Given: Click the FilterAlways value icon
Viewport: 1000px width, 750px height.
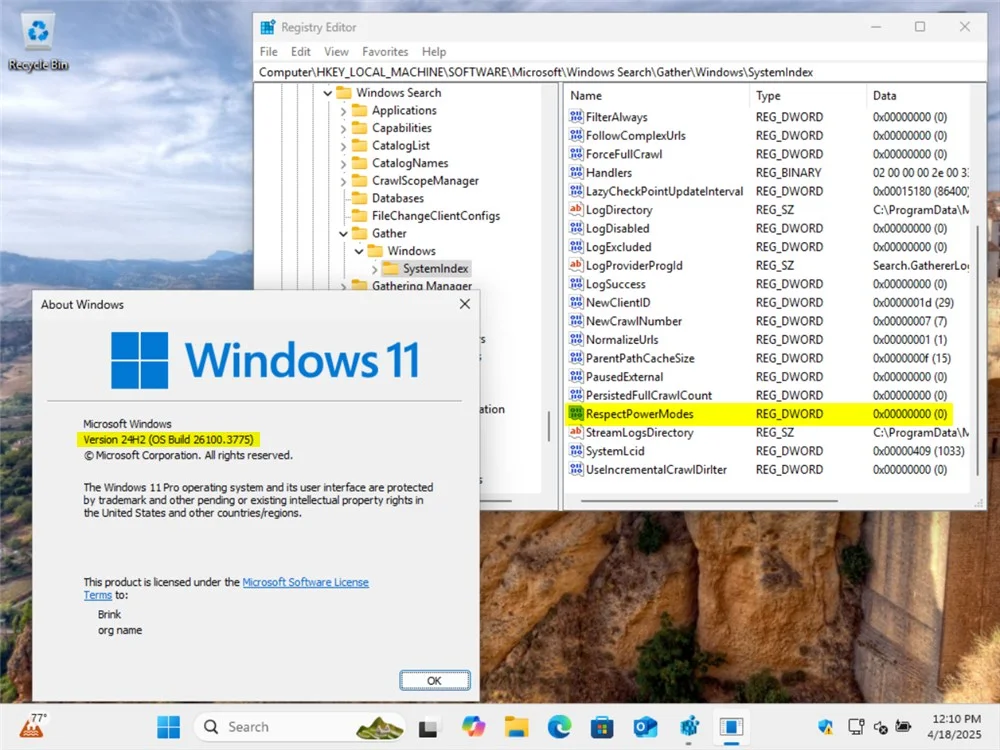Looking at the screenshot, I should (576, 117).
